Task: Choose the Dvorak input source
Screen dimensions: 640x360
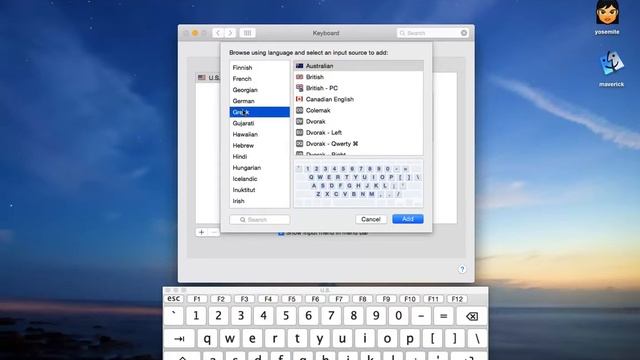Action: 358,121
